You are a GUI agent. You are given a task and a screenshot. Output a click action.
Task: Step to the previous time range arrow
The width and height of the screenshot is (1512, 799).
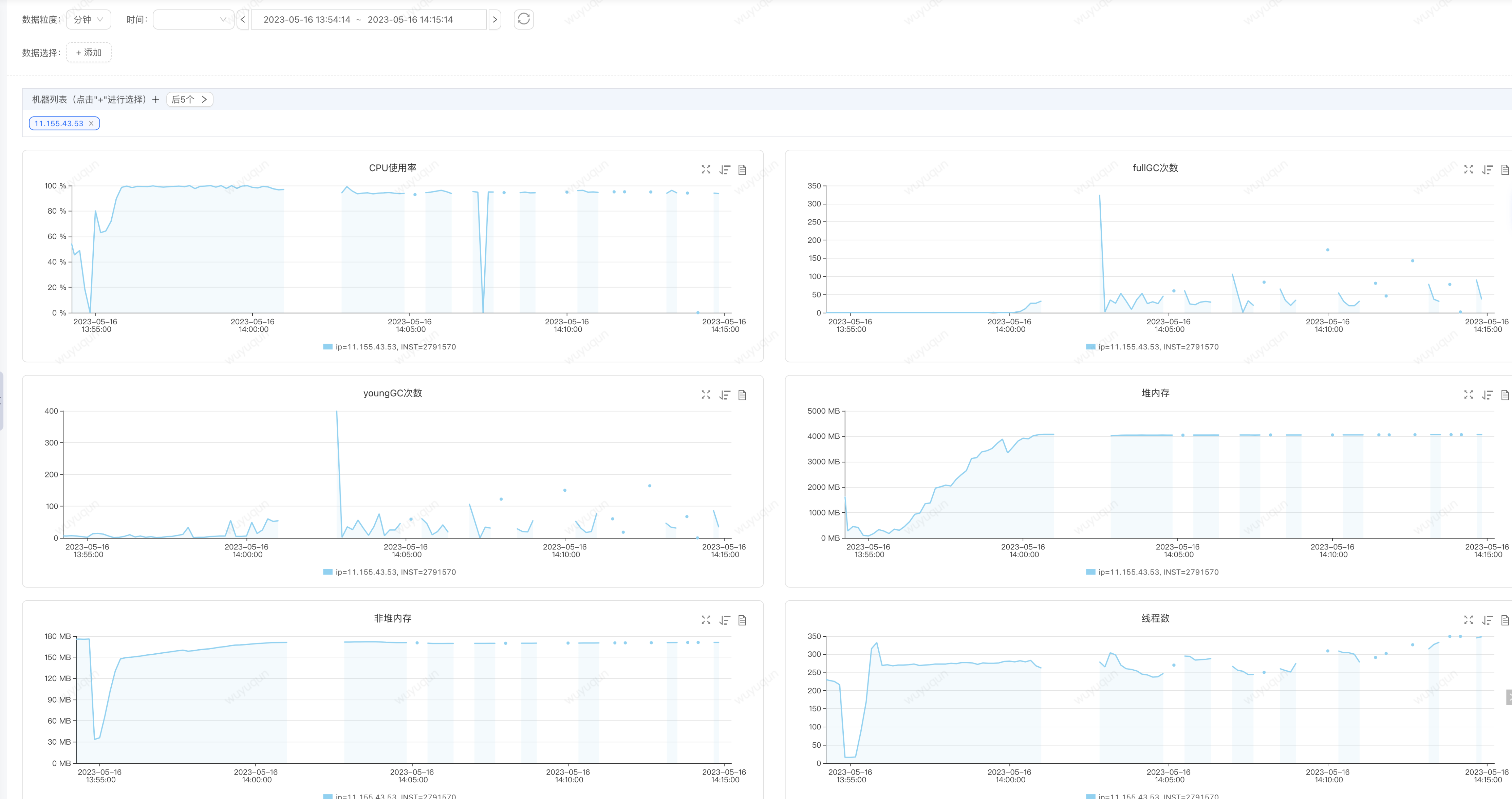tap(242, 19)
